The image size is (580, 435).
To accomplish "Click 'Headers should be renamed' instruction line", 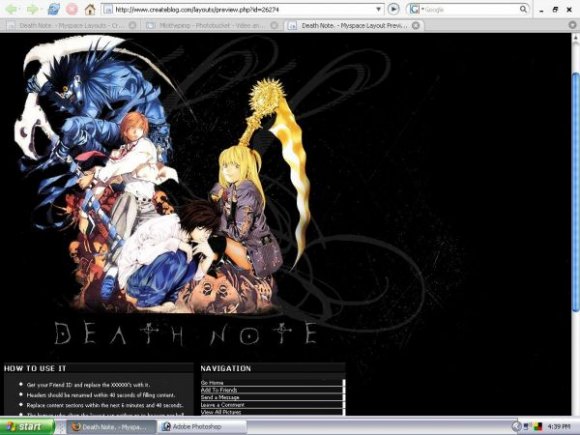I will pyautogui.click(x=101, y=395).
